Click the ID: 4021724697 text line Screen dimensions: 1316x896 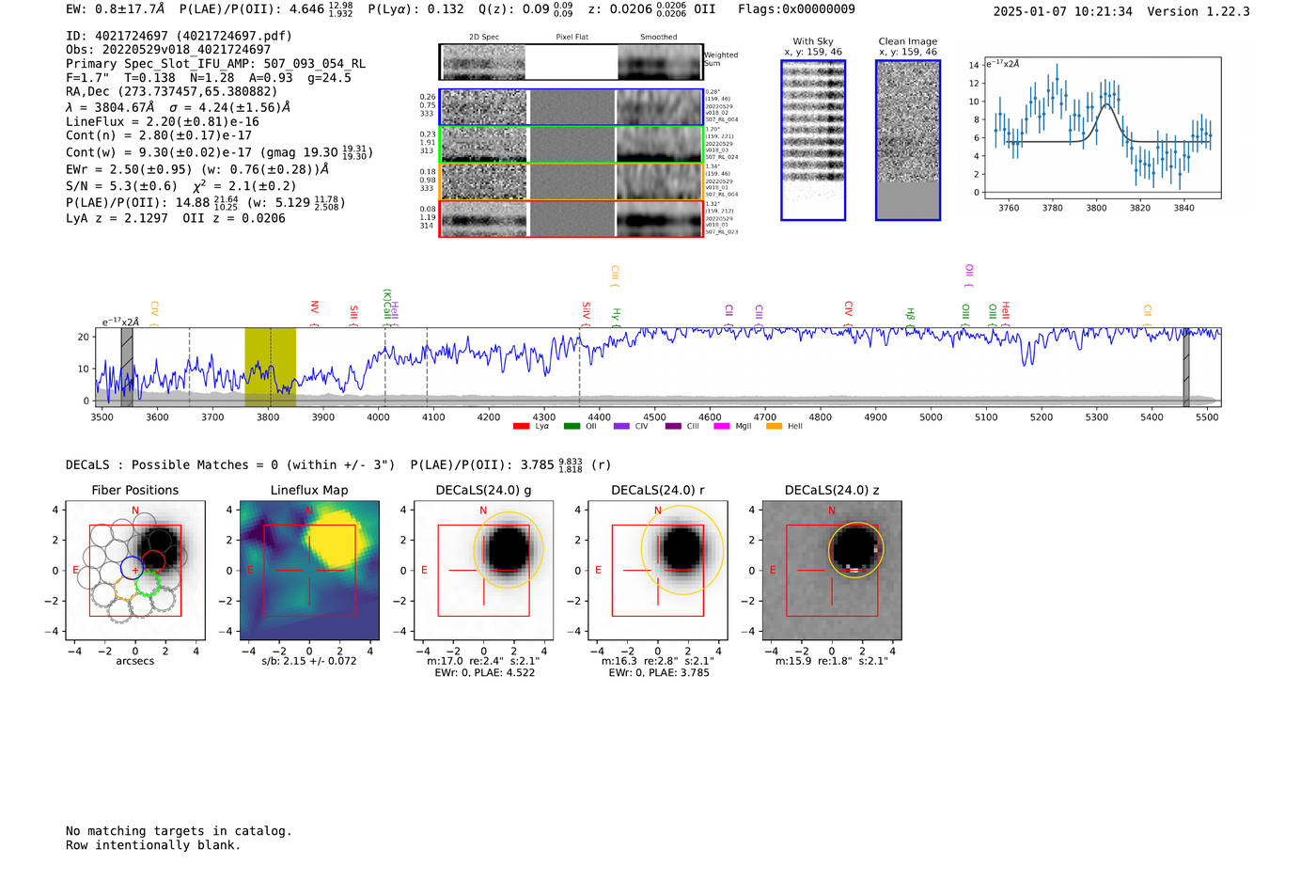(179, 36)
